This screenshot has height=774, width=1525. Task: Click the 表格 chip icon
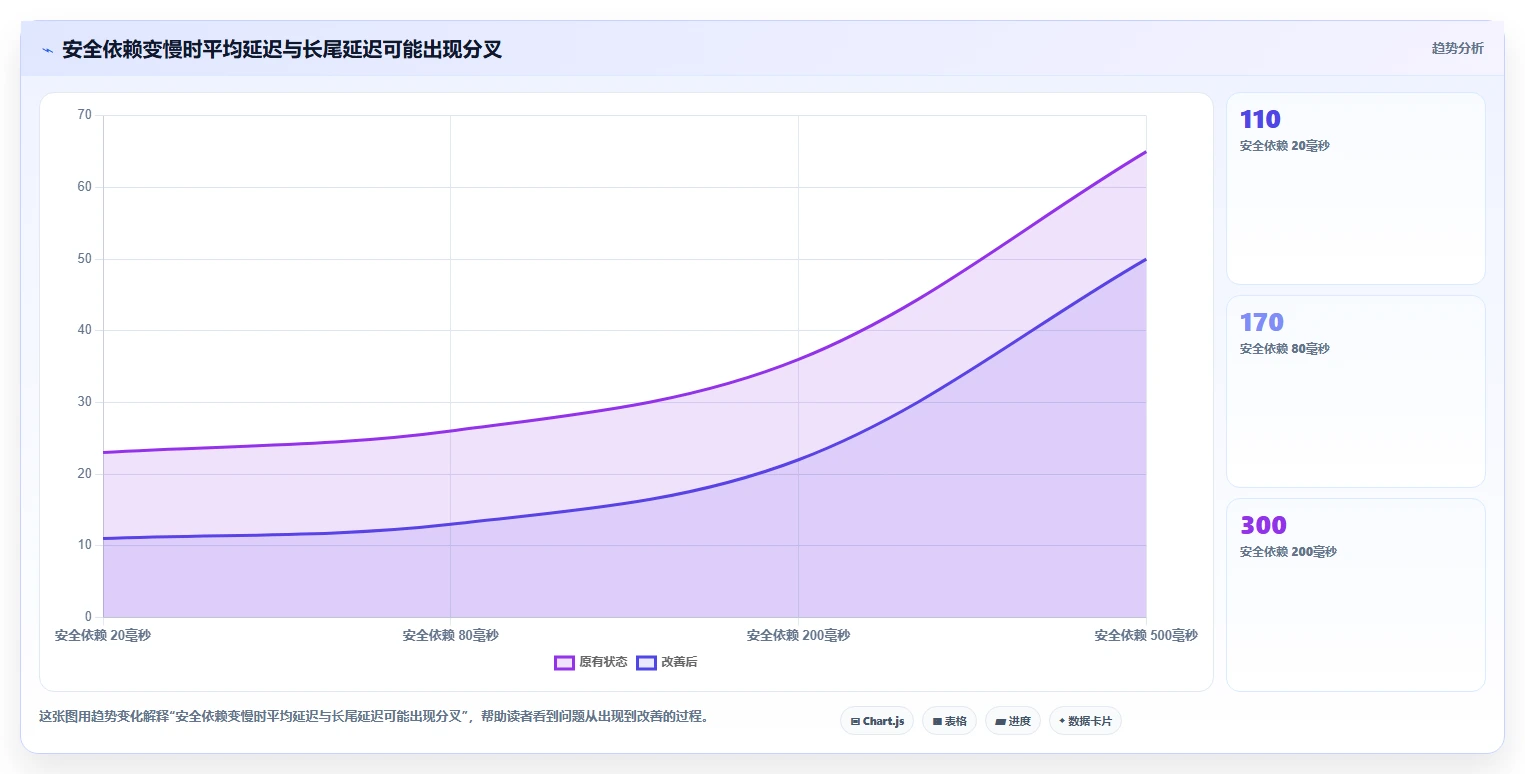pos(937,721)
